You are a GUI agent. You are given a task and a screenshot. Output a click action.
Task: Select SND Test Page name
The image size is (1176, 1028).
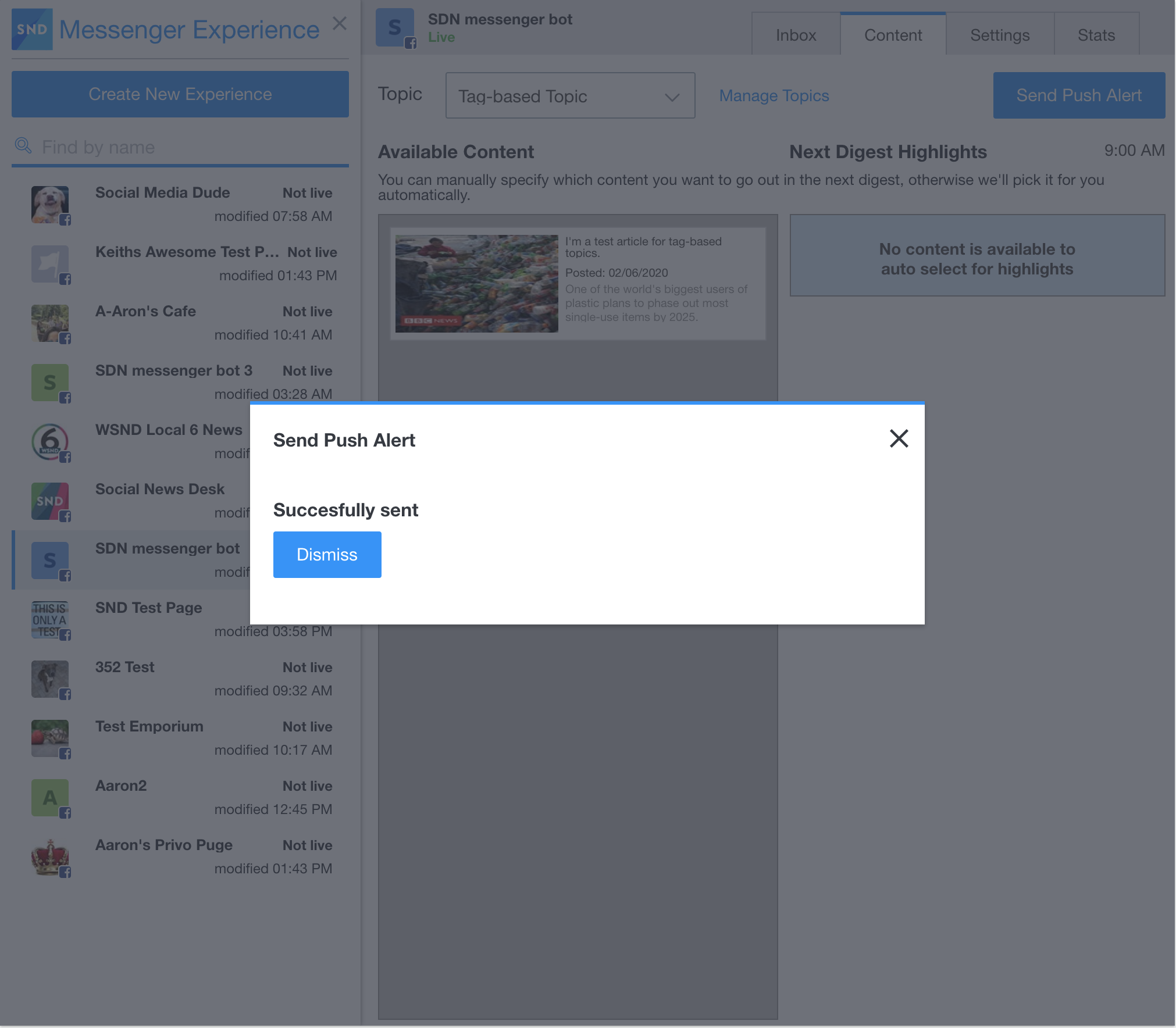point(149,608)
